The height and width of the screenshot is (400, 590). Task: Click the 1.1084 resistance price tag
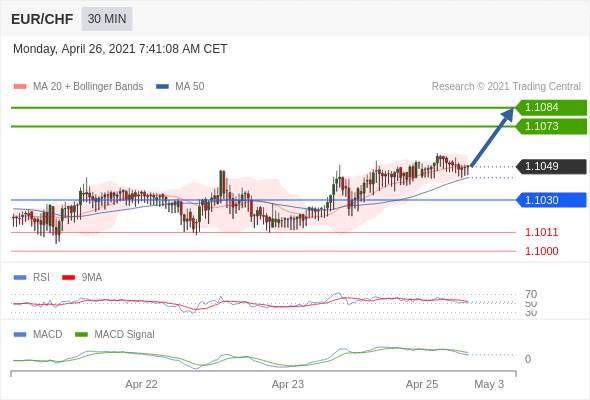click(551, 107)
